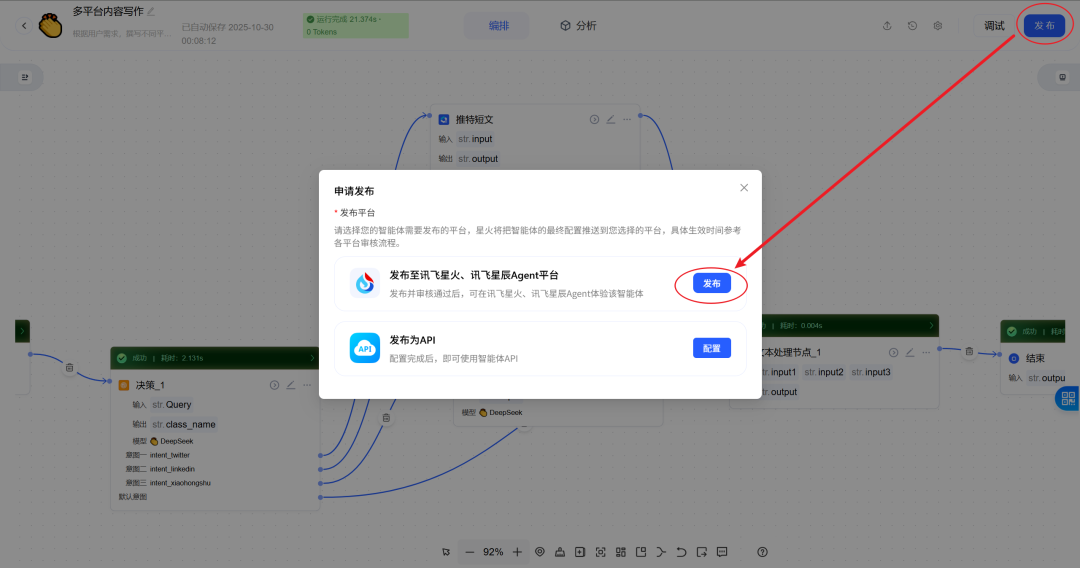Click the back arrow beside the workflow name

(x=24, y=26)
